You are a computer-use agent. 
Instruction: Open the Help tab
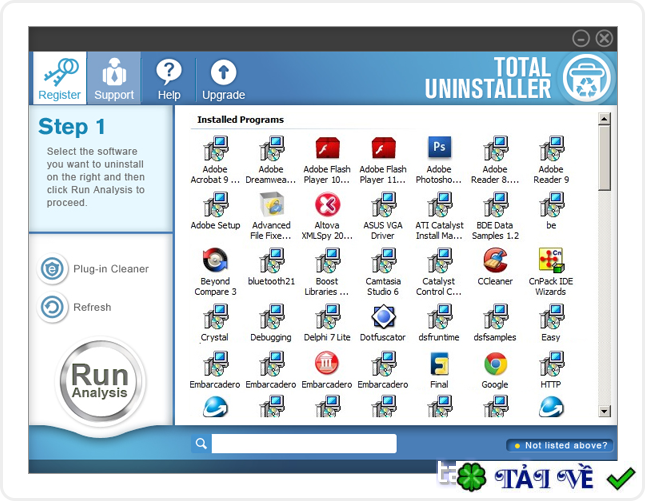pyautogui.click(x=169, y=79)
